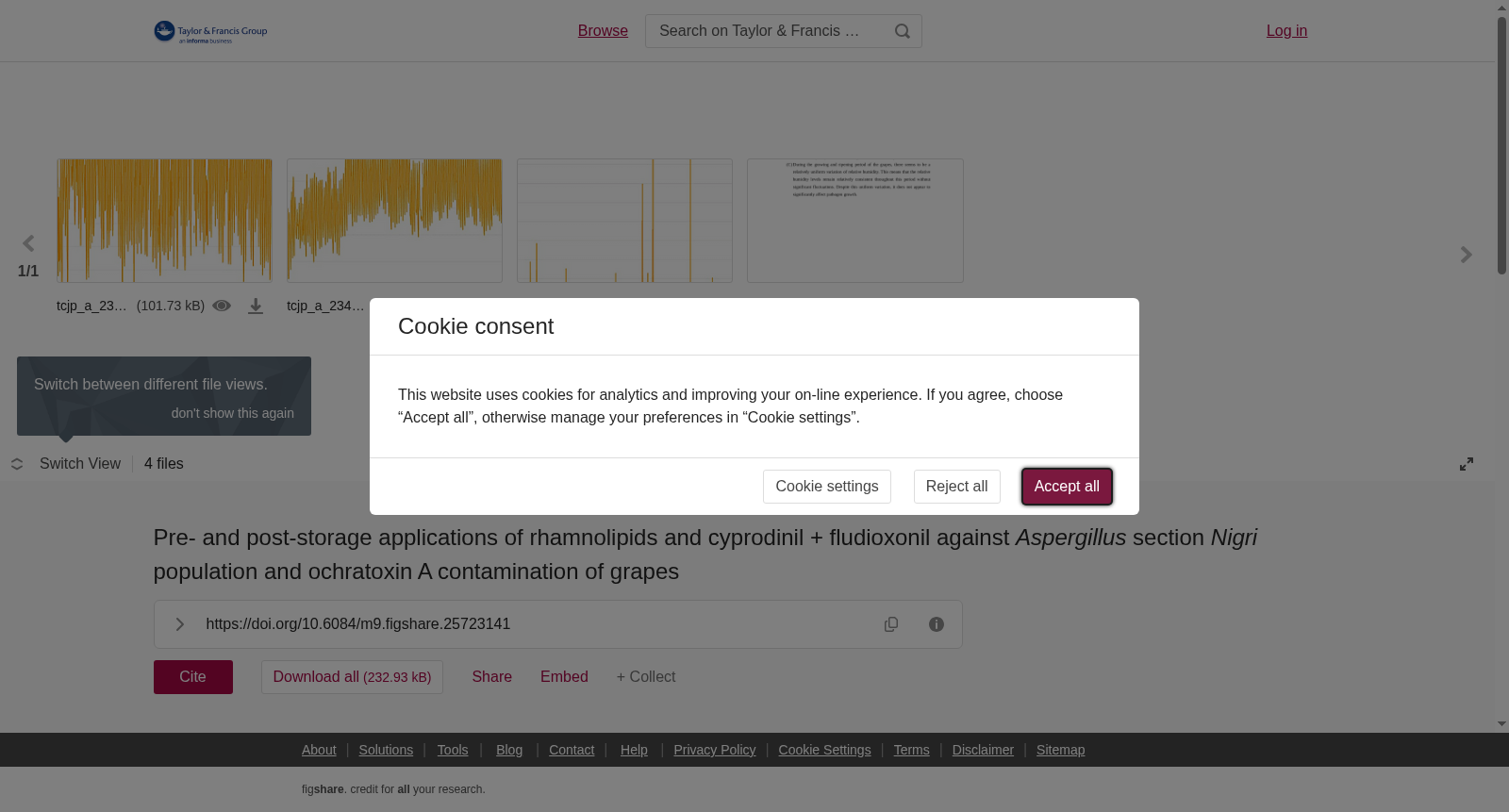Reject all cookies
This screenshot has height=812, width=1509.
pyautogui.click(x=956, y=487)
